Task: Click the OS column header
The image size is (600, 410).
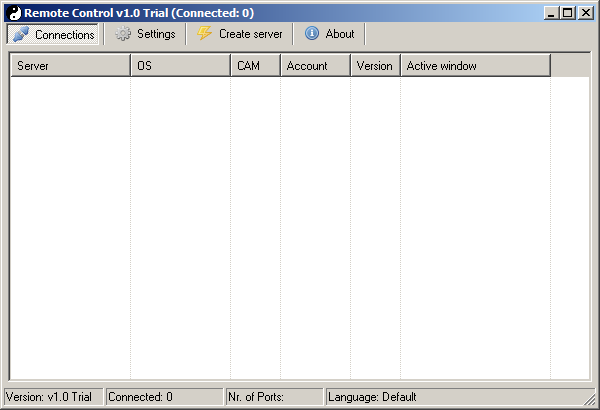Action: [180, 66]
